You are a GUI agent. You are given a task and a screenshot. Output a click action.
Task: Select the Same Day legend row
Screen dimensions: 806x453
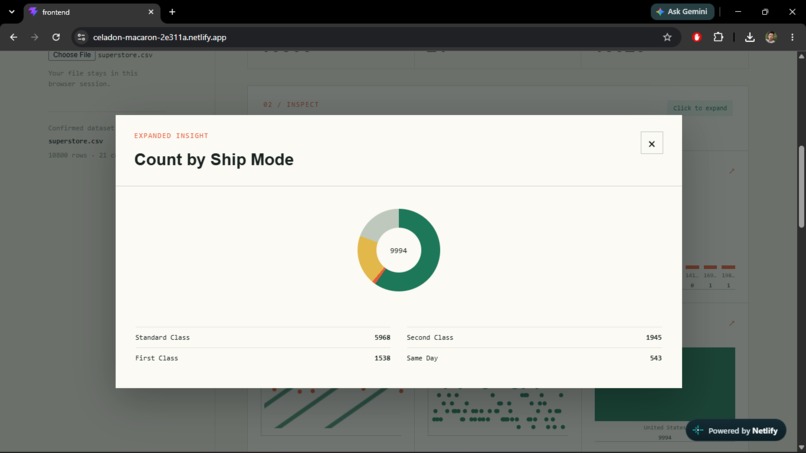point(534,358)
